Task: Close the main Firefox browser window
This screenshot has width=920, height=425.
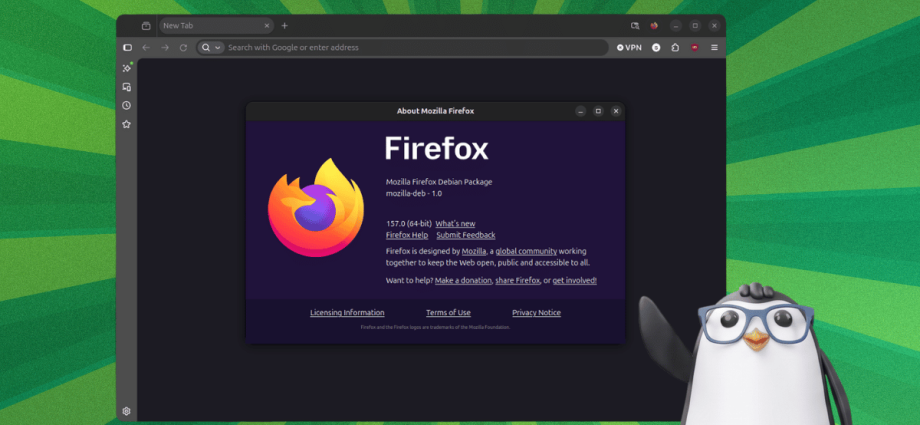Action: (x=714, y=26)
